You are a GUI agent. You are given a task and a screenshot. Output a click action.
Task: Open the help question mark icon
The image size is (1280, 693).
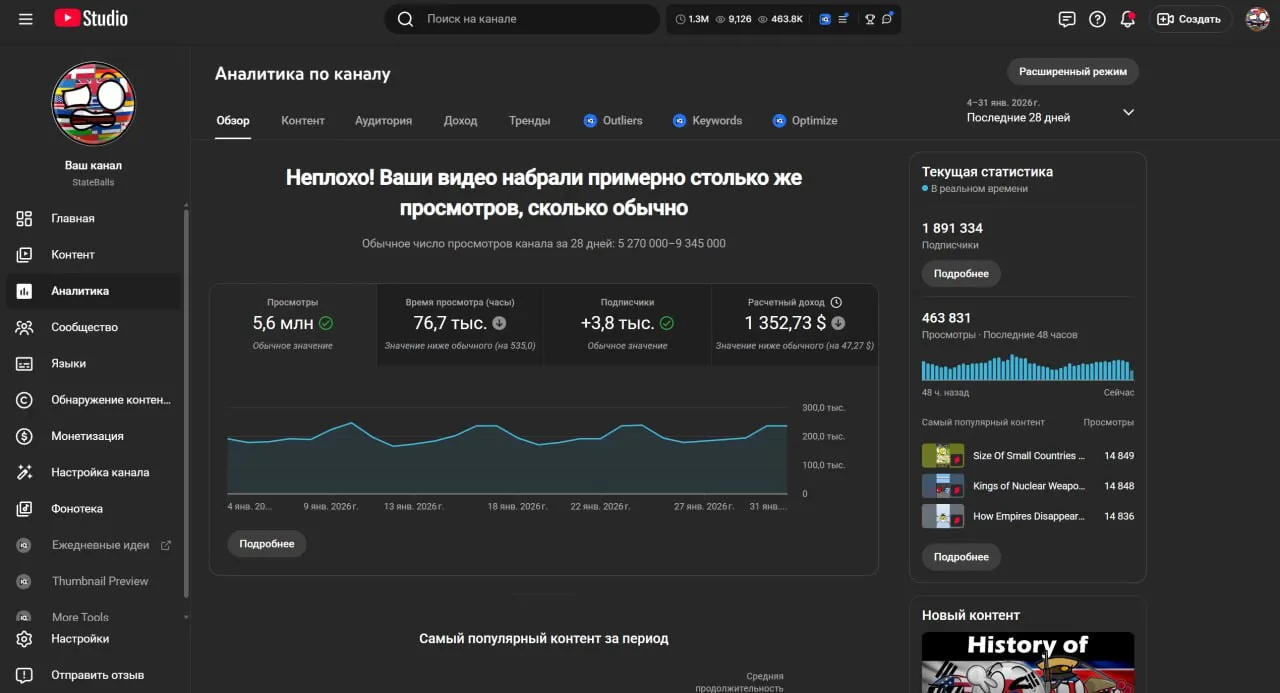(x=1097, y=19)
